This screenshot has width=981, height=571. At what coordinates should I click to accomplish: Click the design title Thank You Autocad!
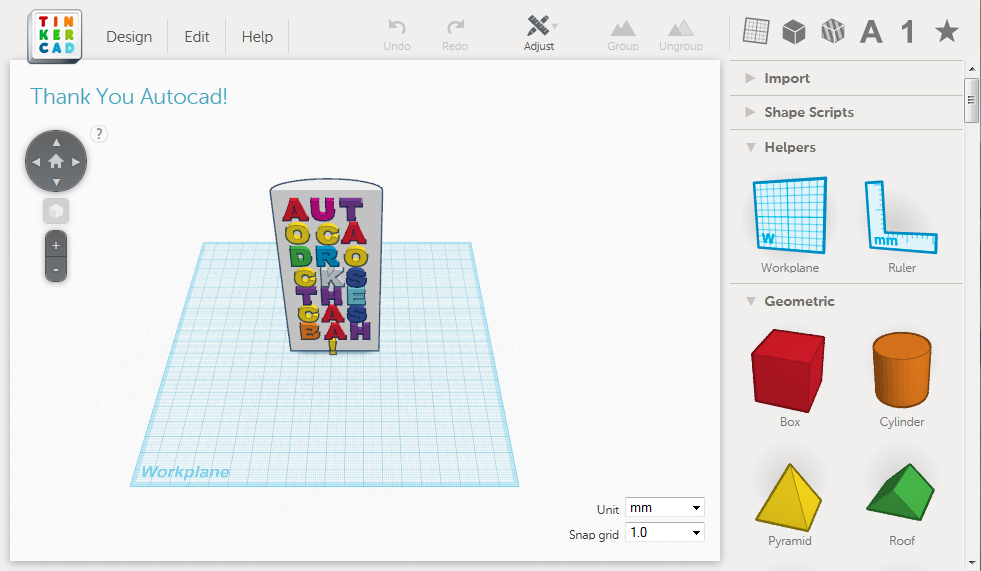point(129,96)
